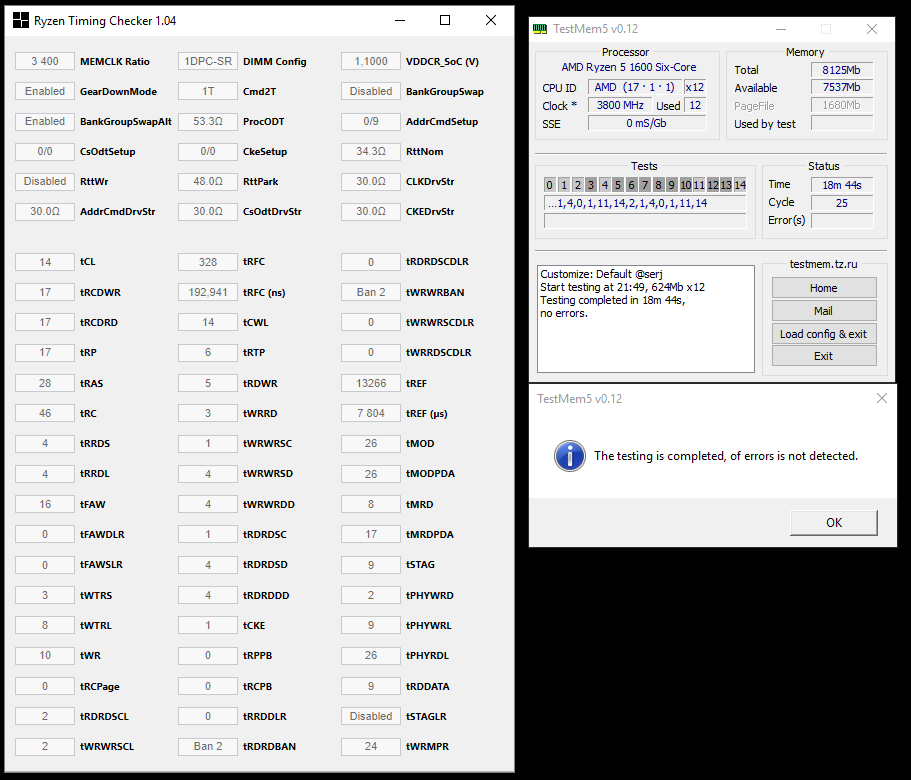Click the Clock value 3800 MHz

tap(620, 105)
